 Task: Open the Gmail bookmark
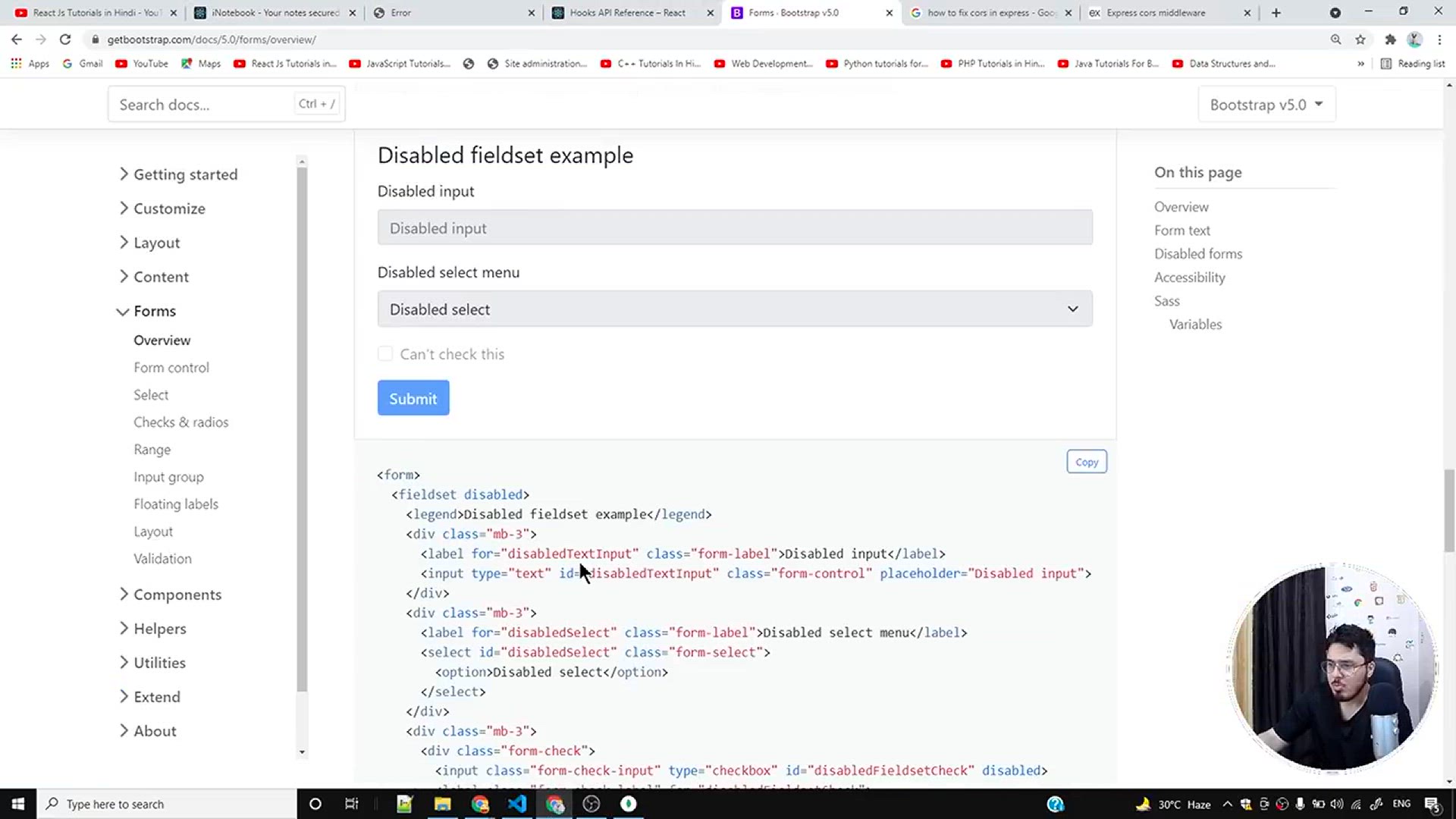coord(83,64)
